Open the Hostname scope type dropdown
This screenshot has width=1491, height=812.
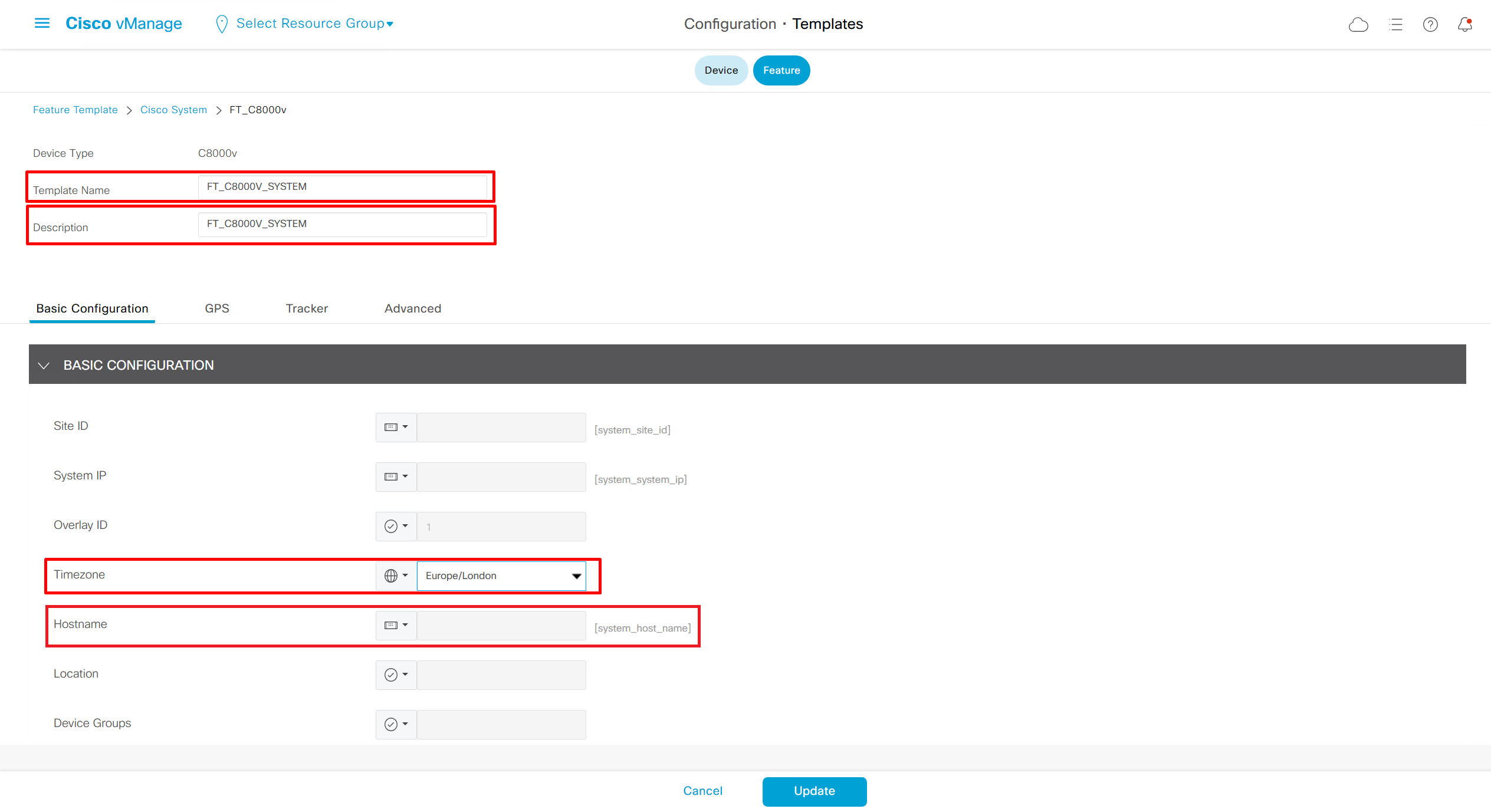point(396,625)
